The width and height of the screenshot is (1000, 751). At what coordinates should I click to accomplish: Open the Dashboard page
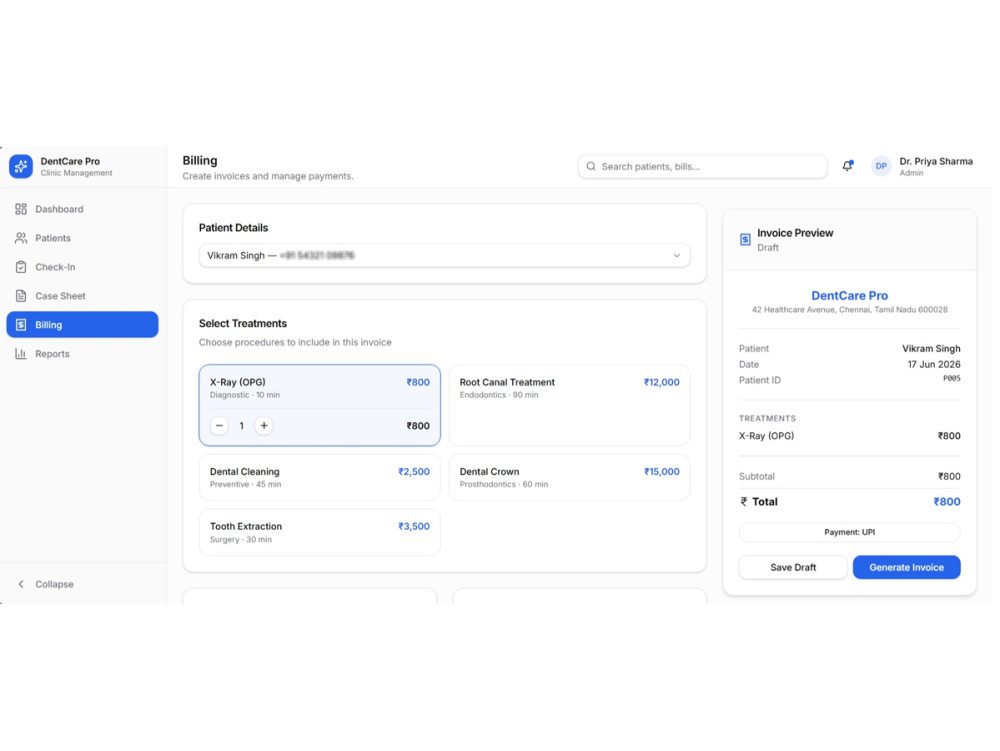point(82,209)
